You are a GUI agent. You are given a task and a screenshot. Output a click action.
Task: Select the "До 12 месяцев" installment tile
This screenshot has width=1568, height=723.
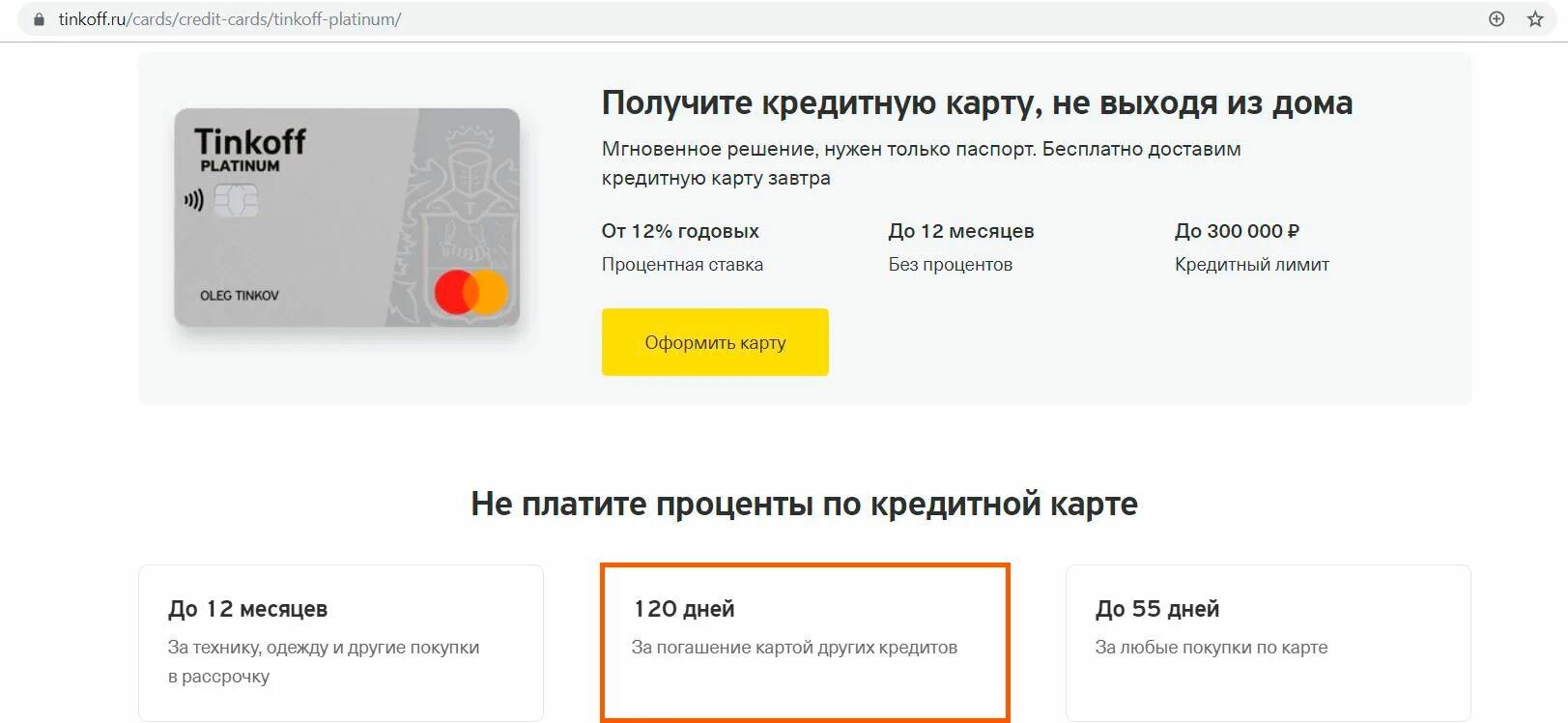[340, 642]
